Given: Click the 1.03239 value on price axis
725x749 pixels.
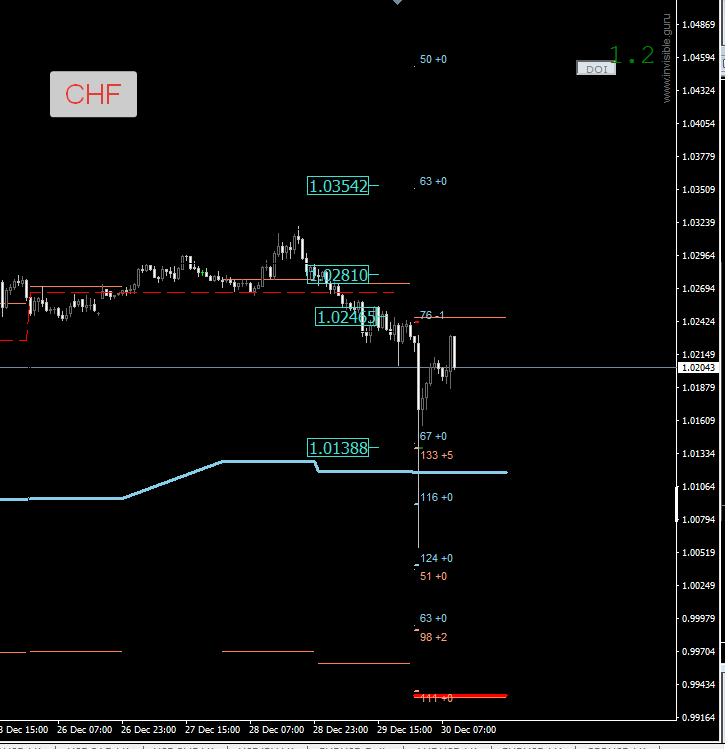Looking at the screenshot, I should 699,223.
